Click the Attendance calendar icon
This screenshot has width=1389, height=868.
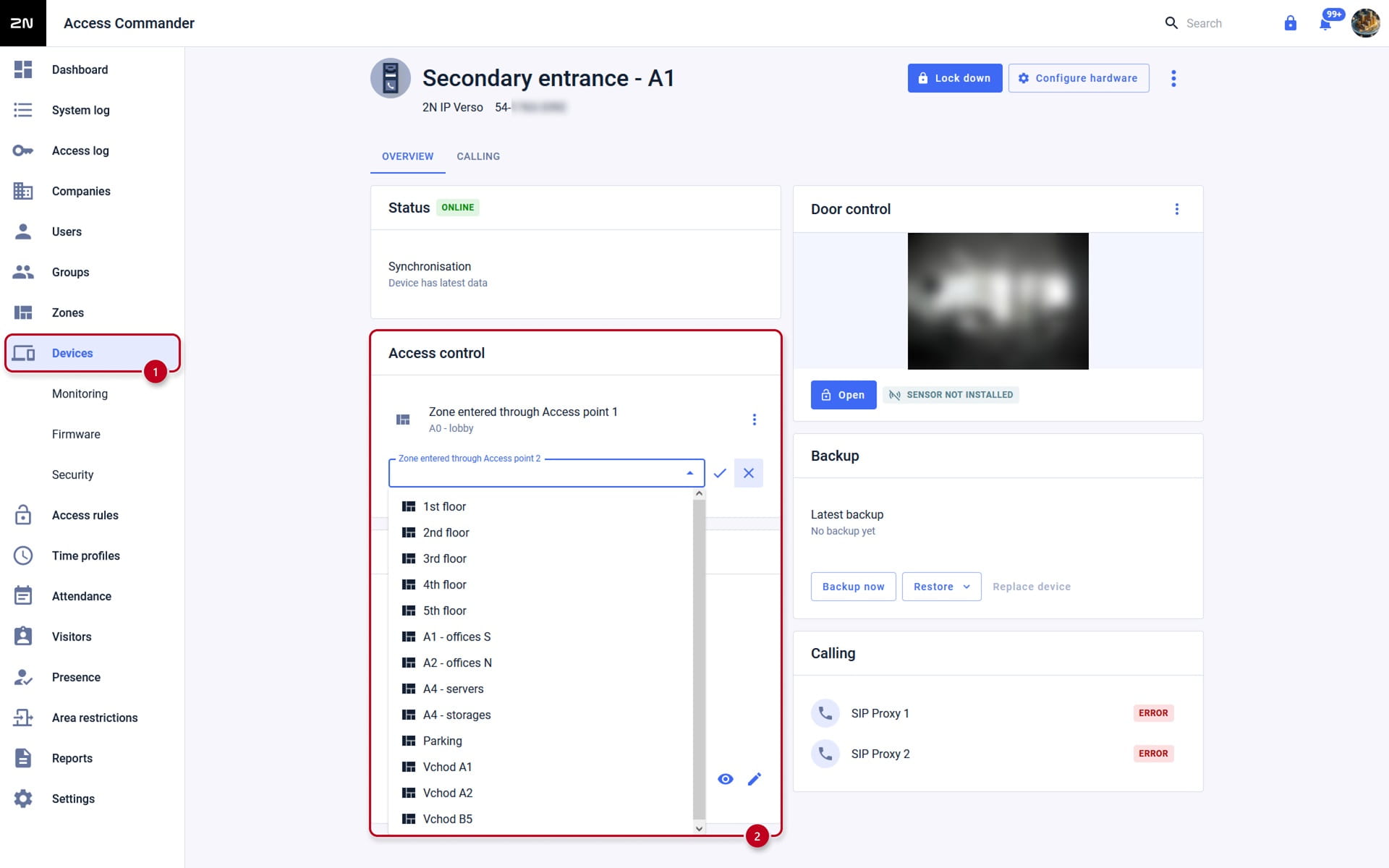23,596
